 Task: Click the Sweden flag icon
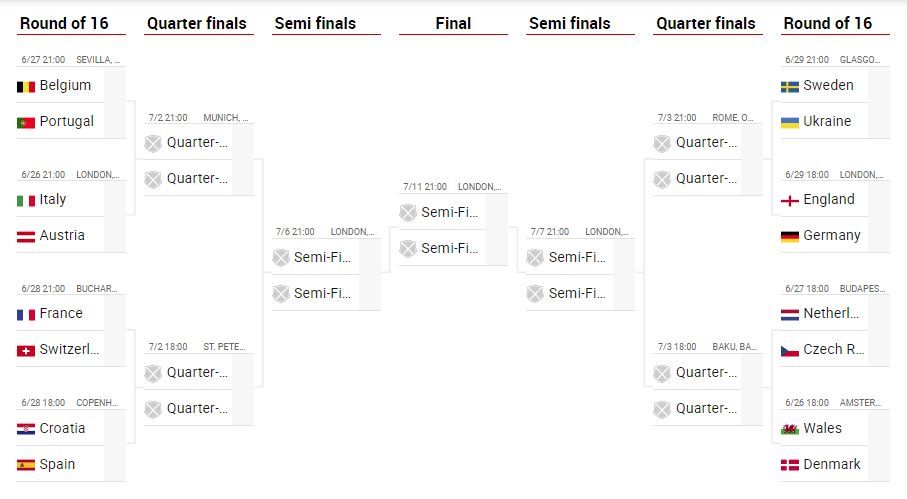point(790,87)
